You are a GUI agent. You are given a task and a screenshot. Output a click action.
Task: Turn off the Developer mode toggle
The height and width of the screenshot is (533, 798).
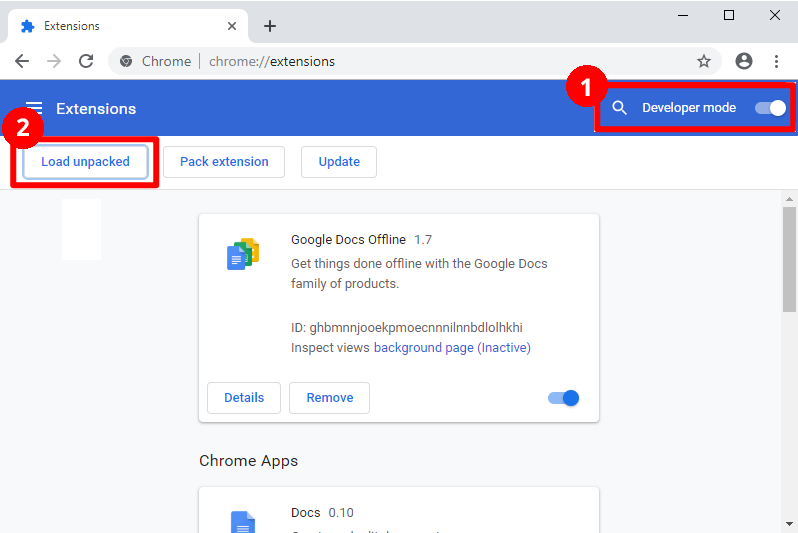pyautogui.click(x=770, y=108)
